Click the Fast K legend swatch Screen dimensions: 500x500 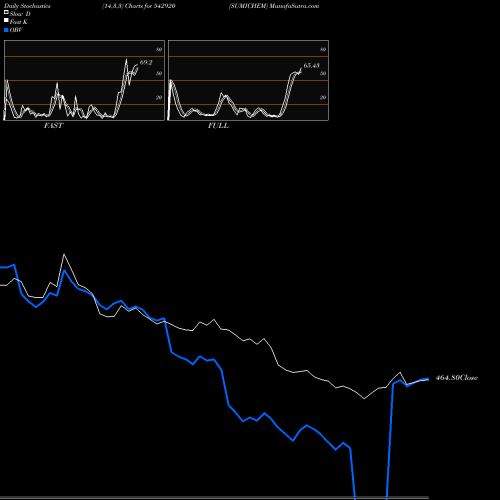[x=6, y=21]
